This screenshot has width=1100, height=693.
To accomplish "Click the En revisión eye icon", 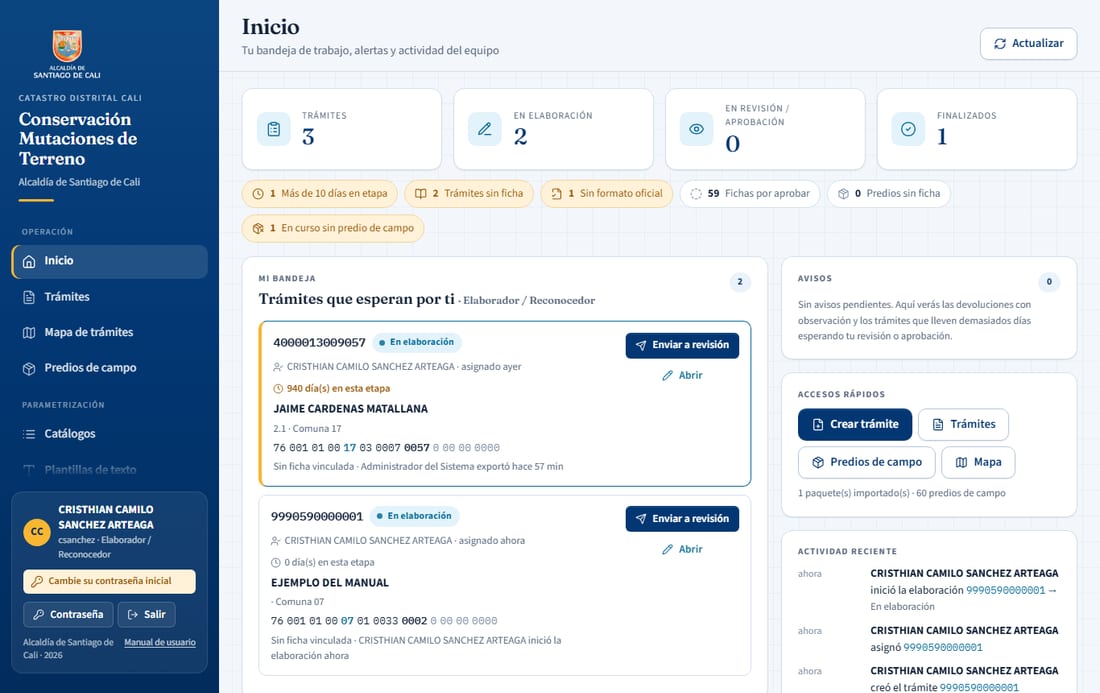I will pos(697,129).
